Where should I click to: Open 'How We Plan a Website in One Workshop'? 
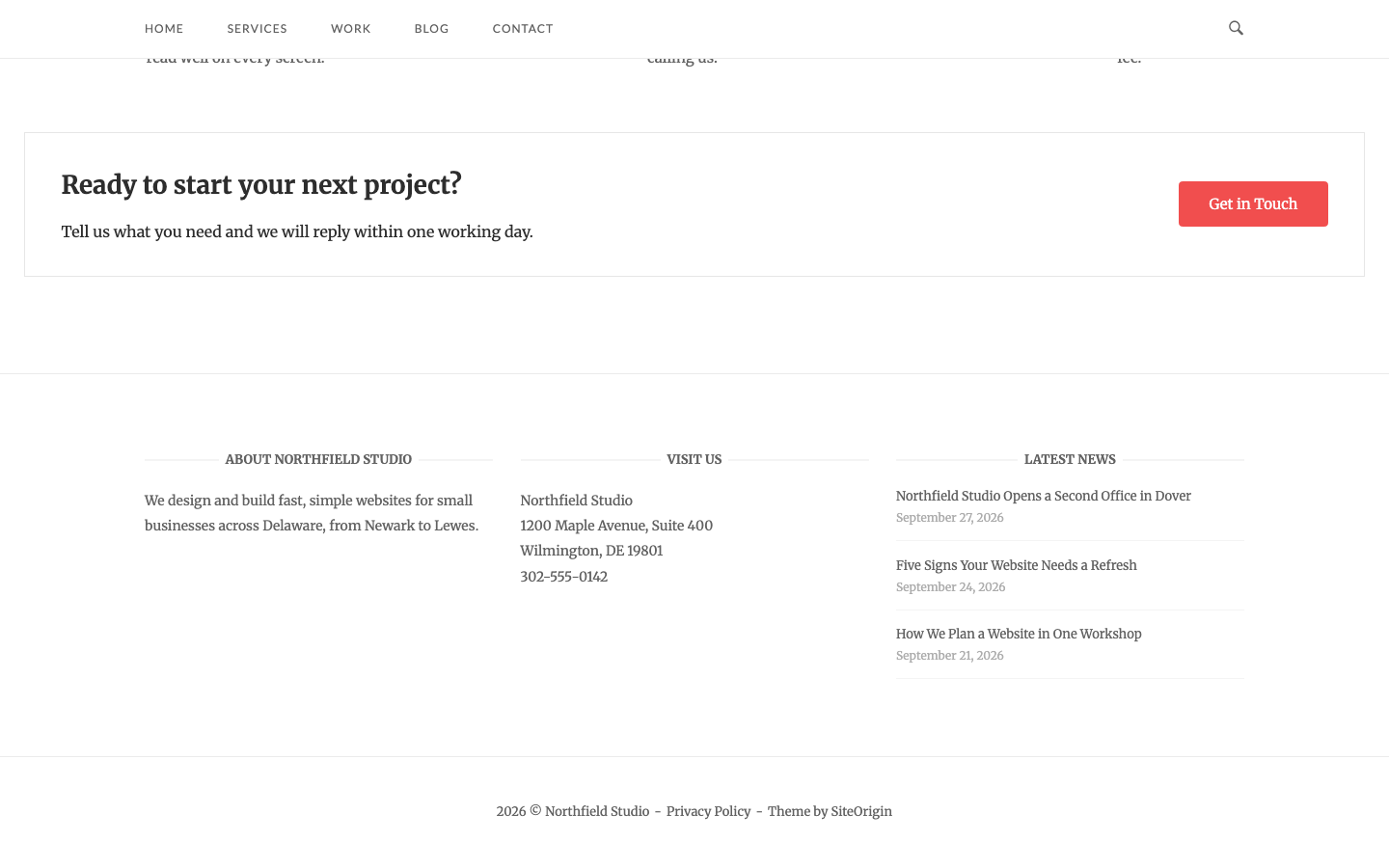(1019, 634)
